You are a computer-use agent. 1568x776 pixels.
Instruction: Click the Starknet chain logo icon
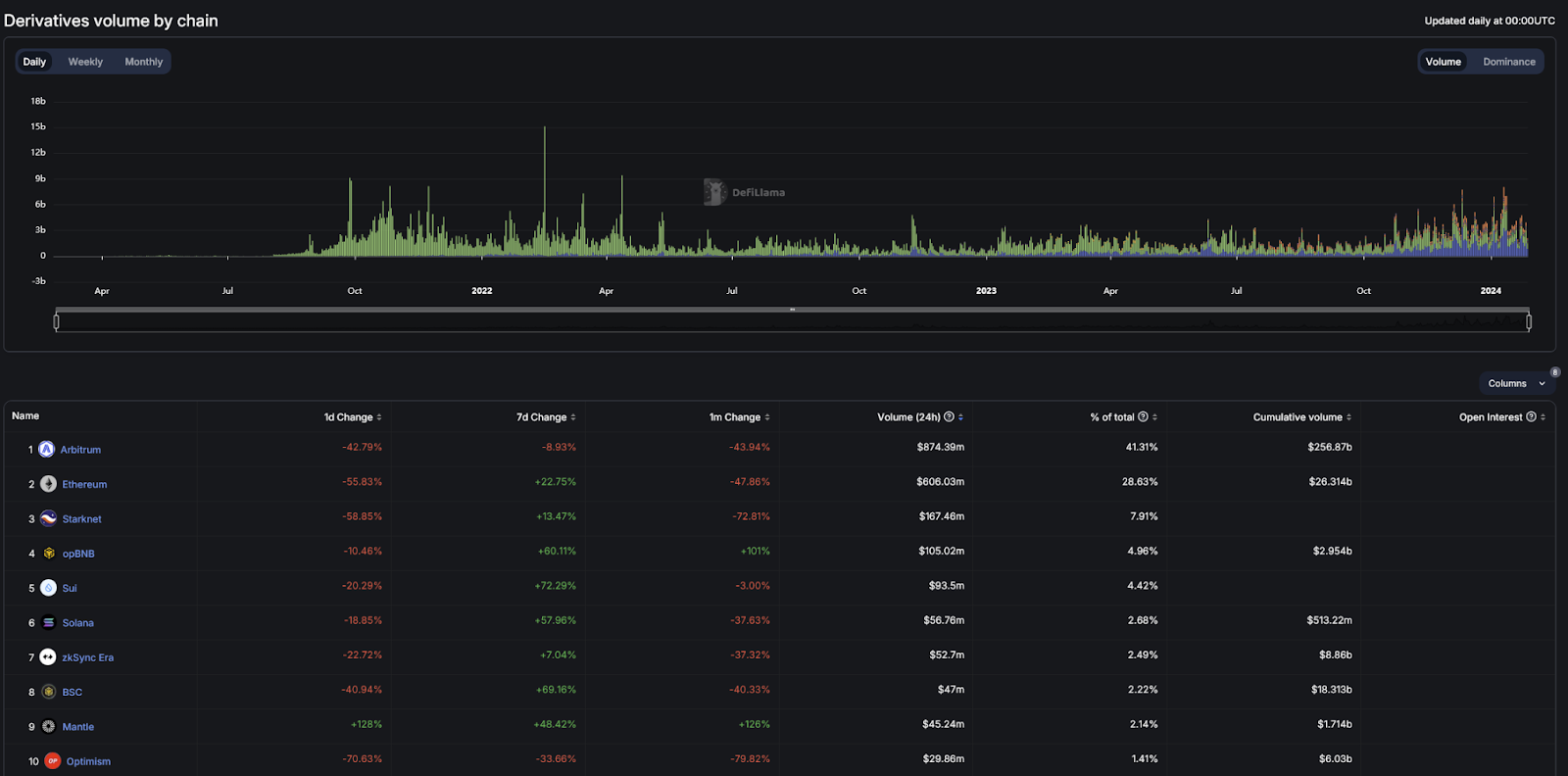click(48, 518)
